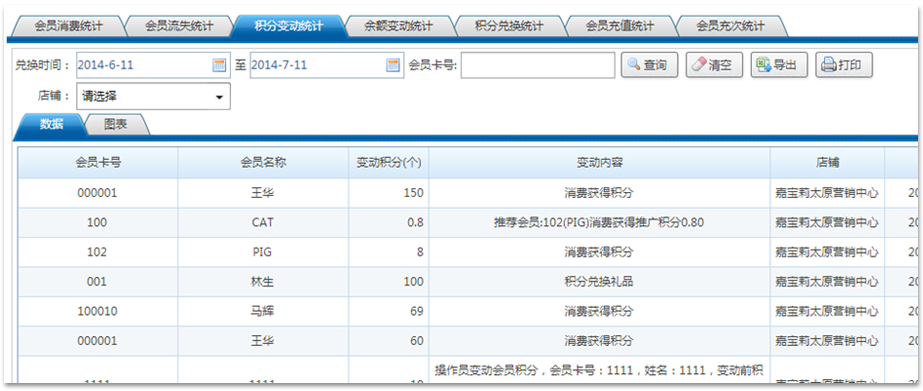This screenshot has width=923, height=391.
Task: Switch to 会员充次统计 tab
Action: click(731, 26)
